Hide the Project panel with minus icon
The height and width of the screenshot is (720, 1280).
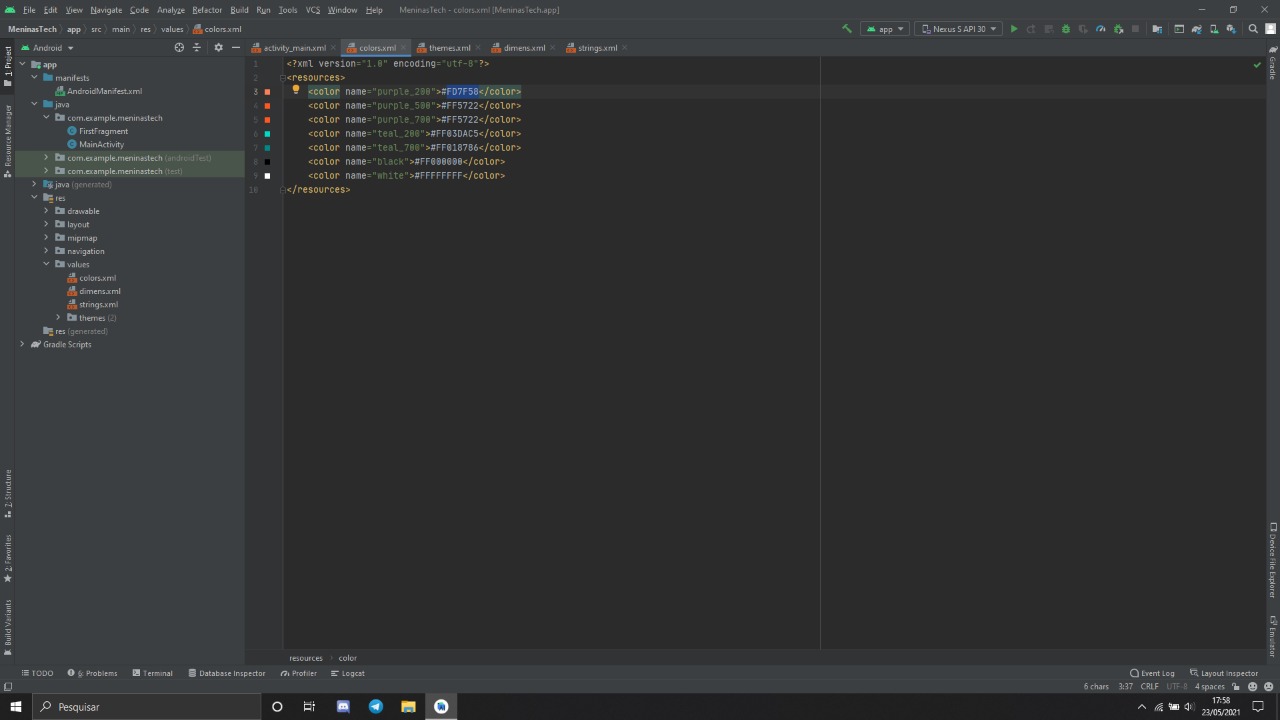236,47
